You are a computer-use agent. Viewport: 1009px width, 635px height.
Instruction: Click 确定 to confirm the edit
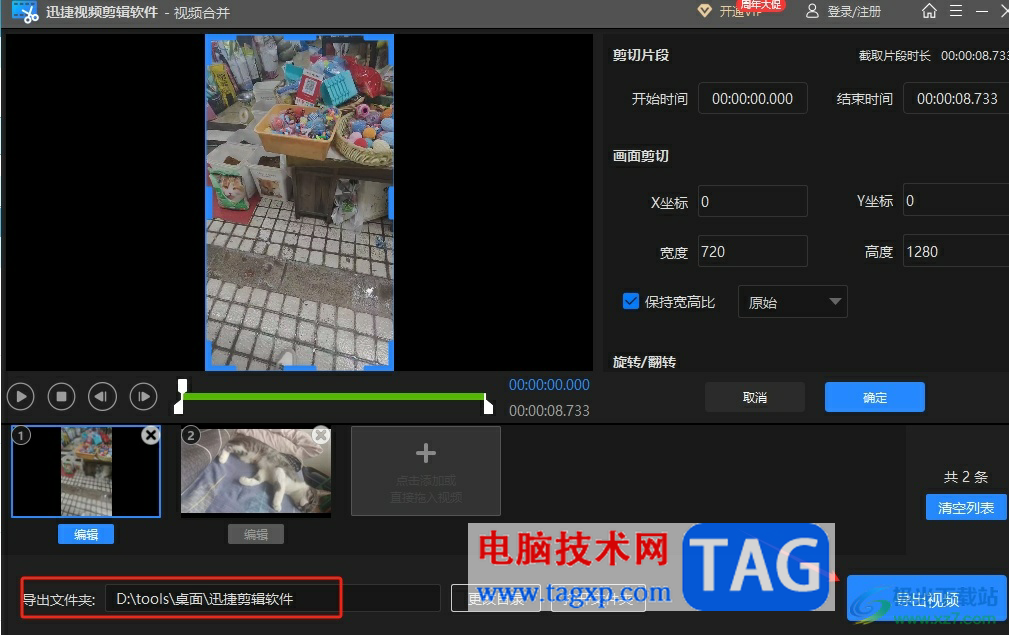click(875, 397)
